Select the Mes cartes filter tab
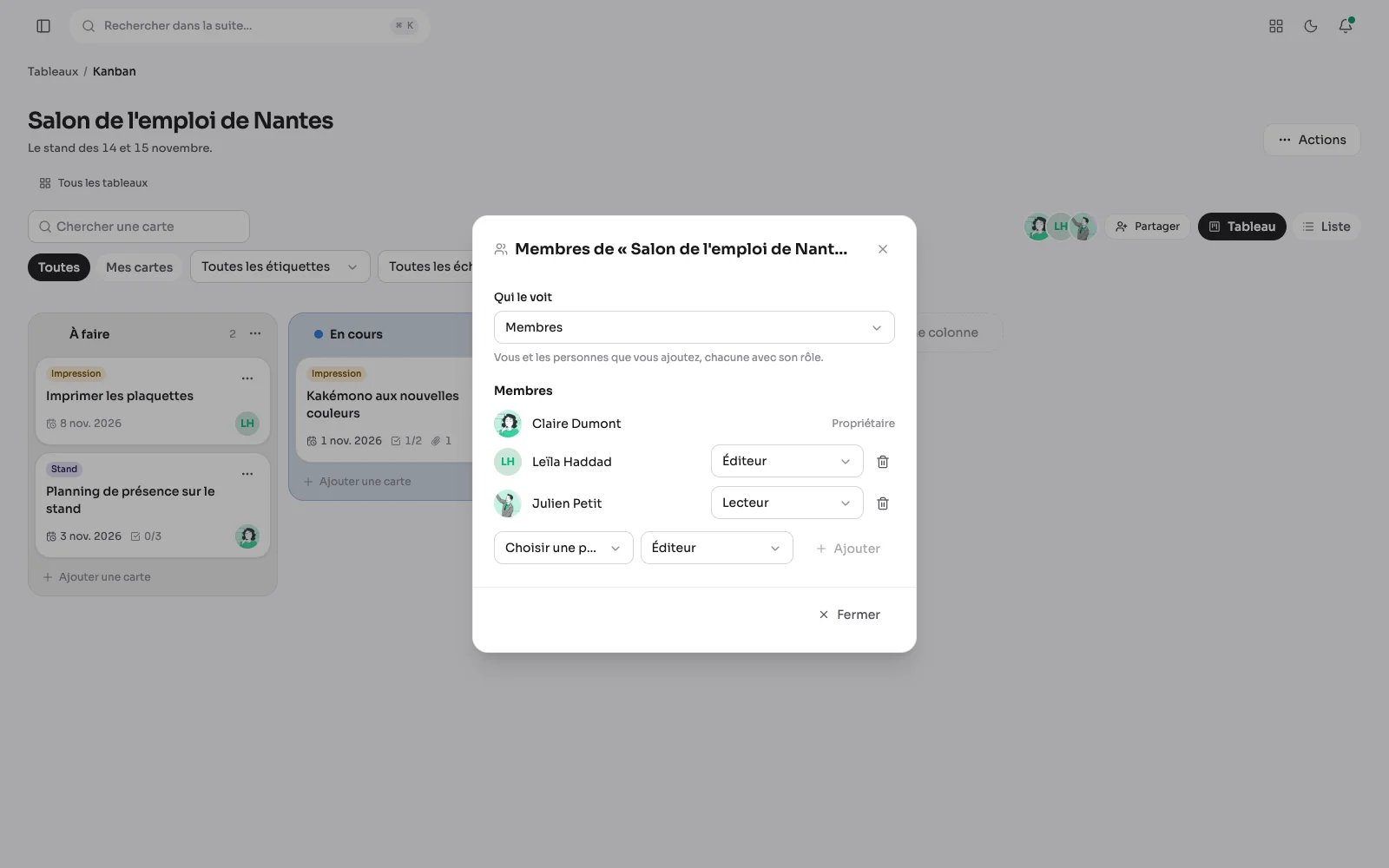 point(140,267)
